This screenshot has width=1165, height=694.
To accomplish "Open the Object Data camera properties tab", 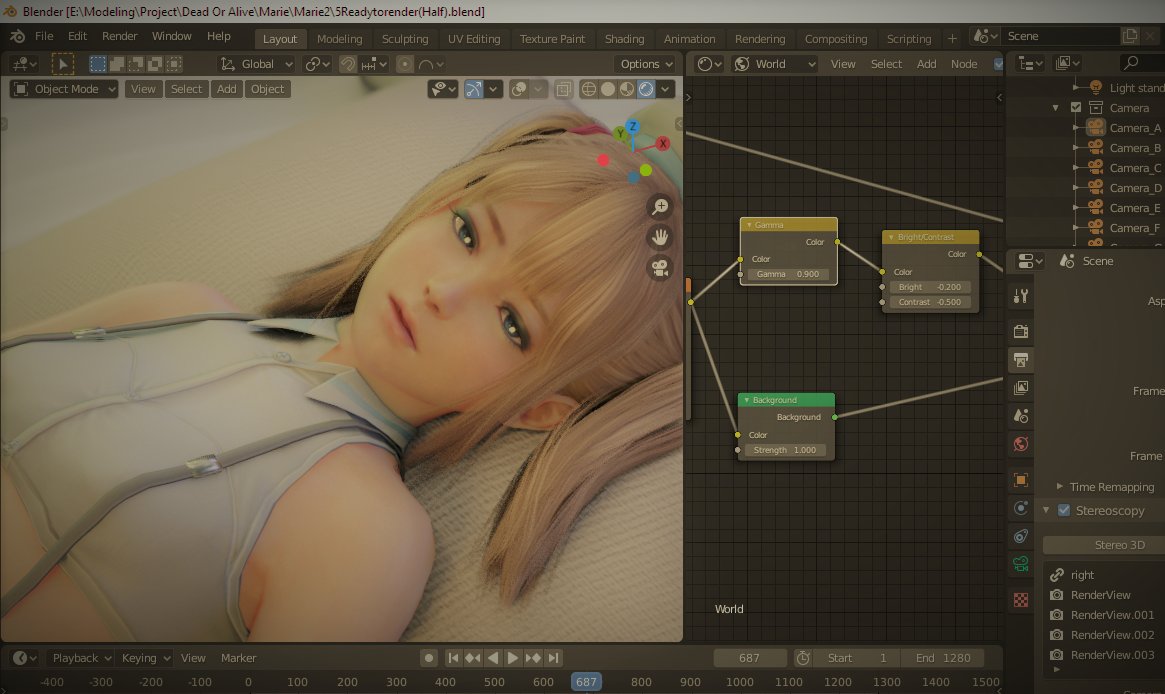I will [1021, 565].
